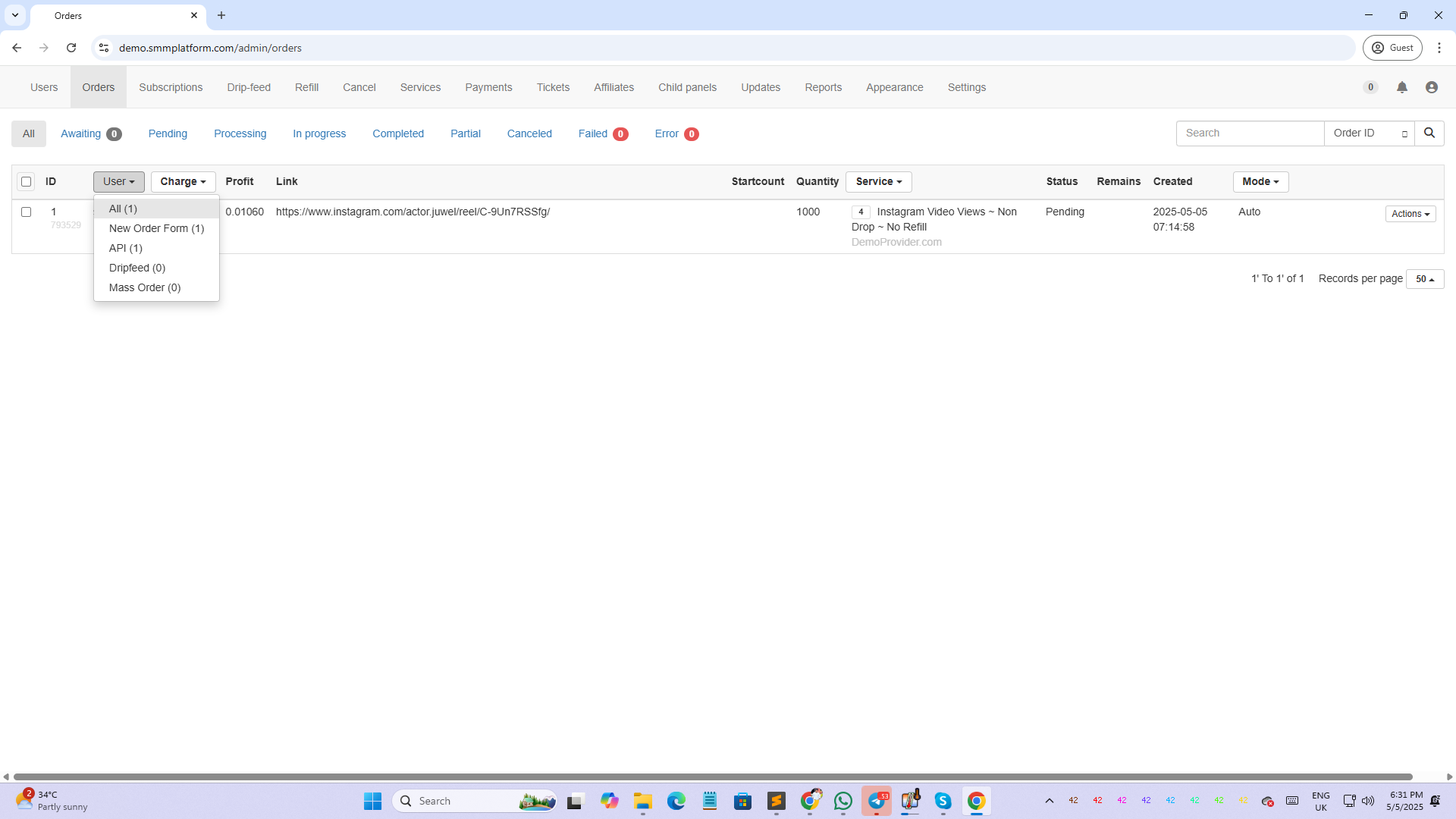This screenshot has width=1456, height=819.
Task: Choose API (1) from dropdown list
Action: (126, 248)
